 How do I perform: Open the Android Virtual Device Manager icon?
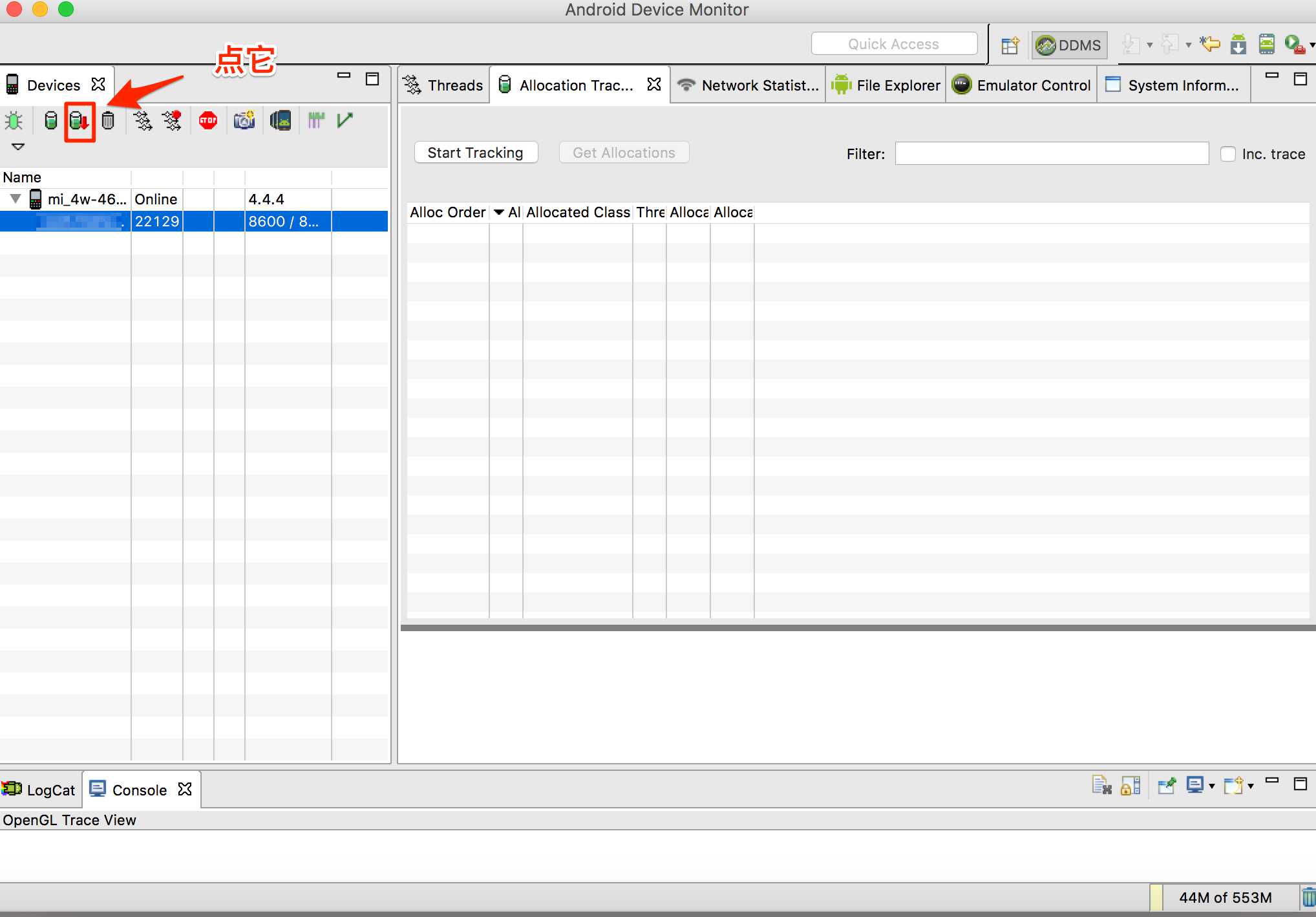[1267, 44]
